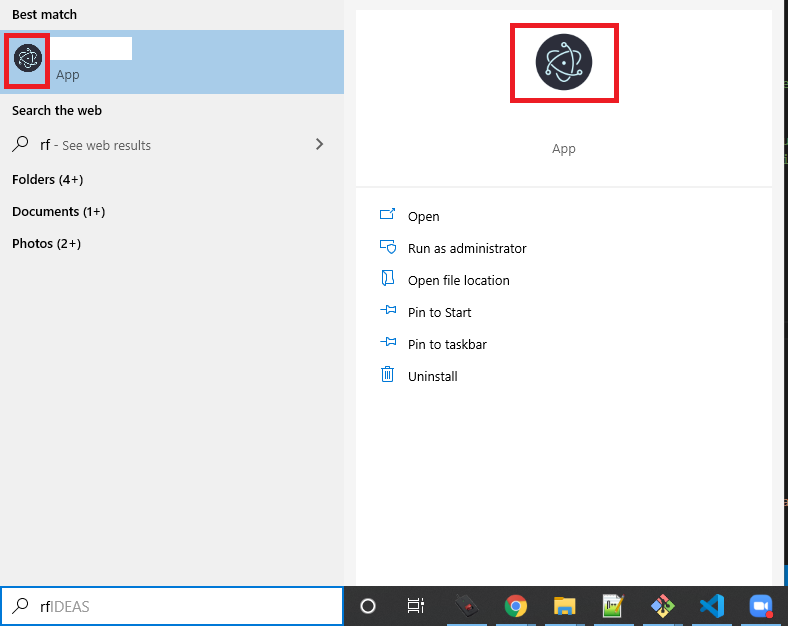Click the taskbar search input field
Image resolution: width=788 pixels, height=626 pixels.
172,606
